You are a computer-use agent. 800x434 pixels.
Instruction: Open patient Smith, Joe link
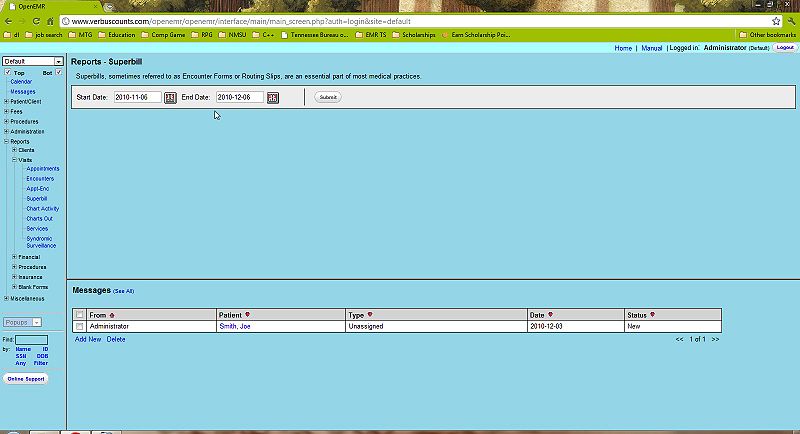(x=235, y=326)
